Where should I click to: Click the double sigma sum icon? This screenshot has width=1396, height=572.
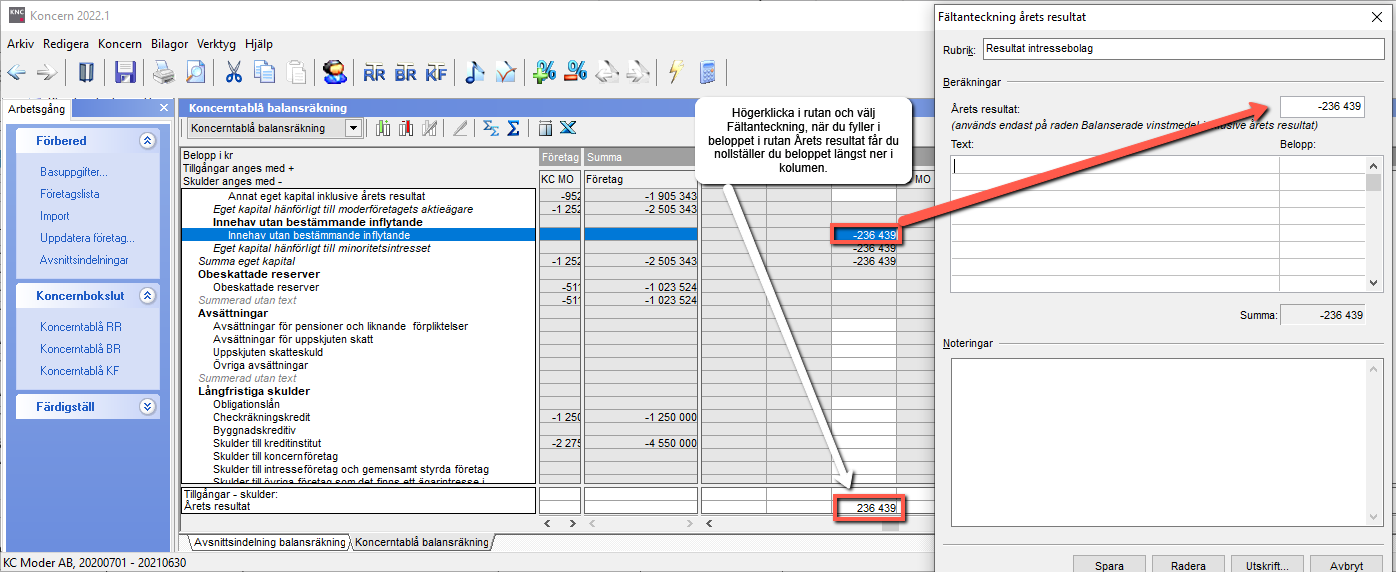[491, 128]
